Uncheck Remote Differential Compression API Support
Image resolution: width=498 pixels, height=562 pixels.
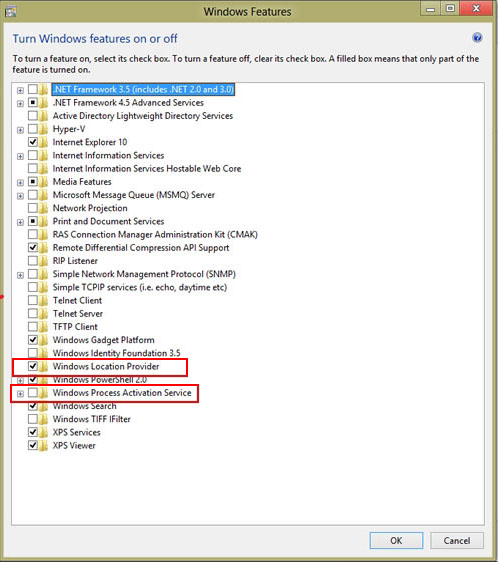coord(33,248)
